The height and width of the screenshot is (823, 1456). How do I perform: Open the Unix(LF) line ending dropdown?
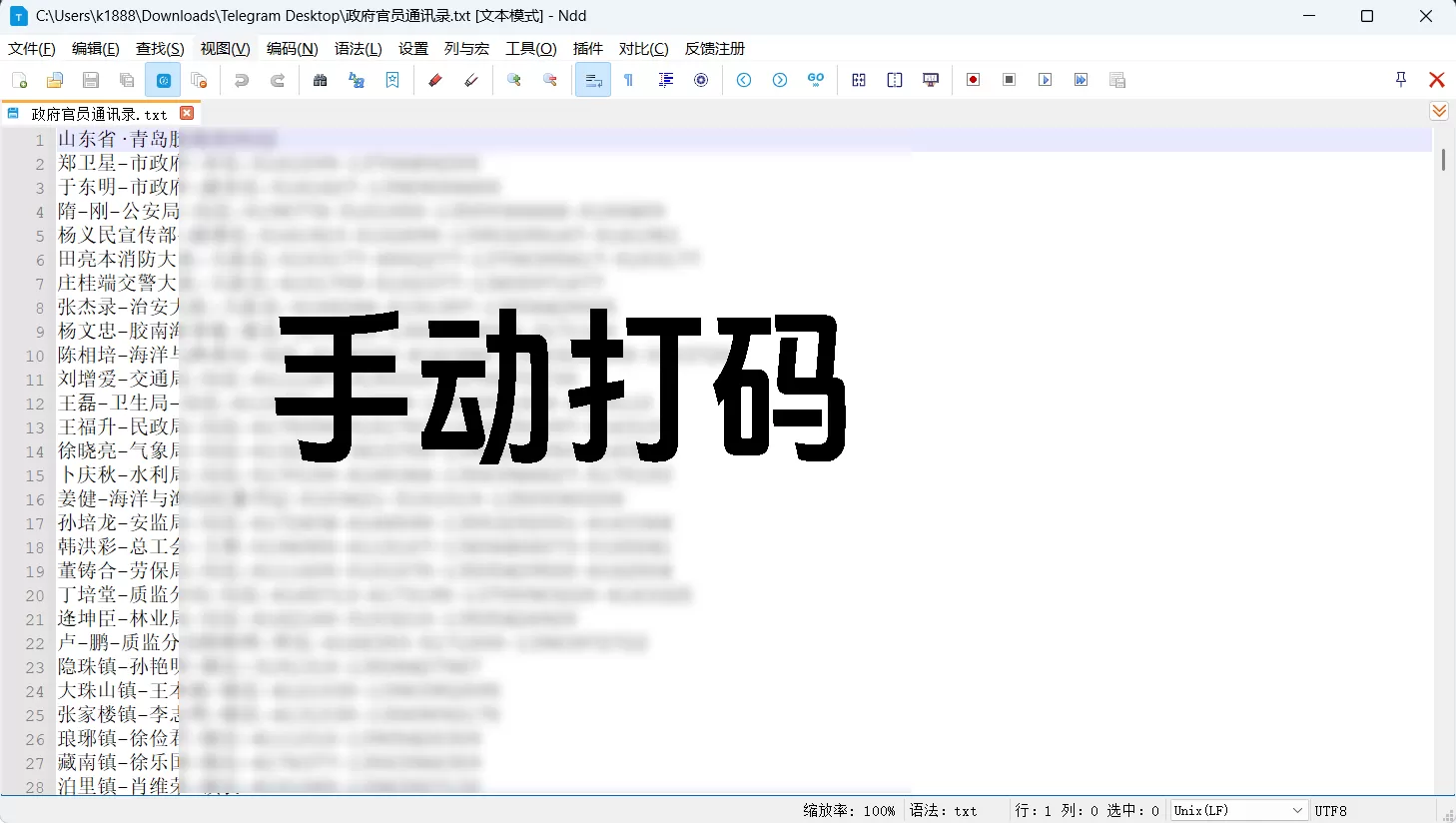[x=1238, y=810]
